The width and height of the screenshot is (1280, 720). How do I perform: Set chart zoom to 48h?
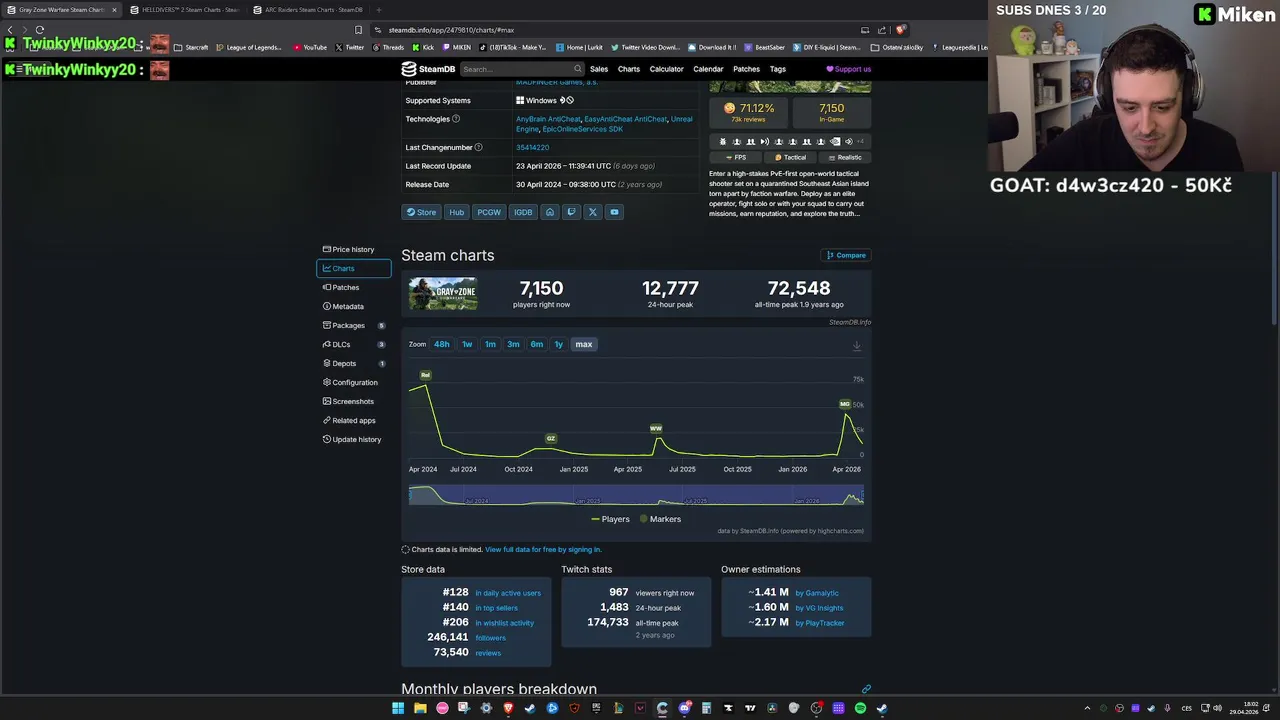tap(441, 344)
